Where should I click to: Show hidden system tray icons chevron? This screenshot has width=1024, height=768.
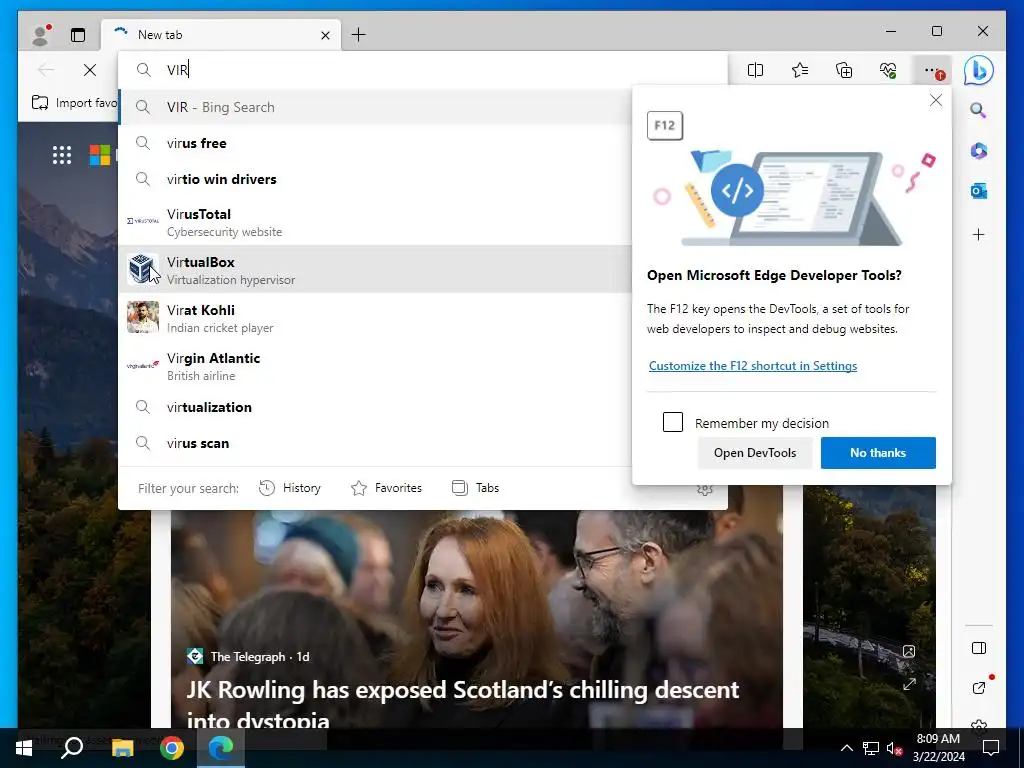click(x=846, y=748)
